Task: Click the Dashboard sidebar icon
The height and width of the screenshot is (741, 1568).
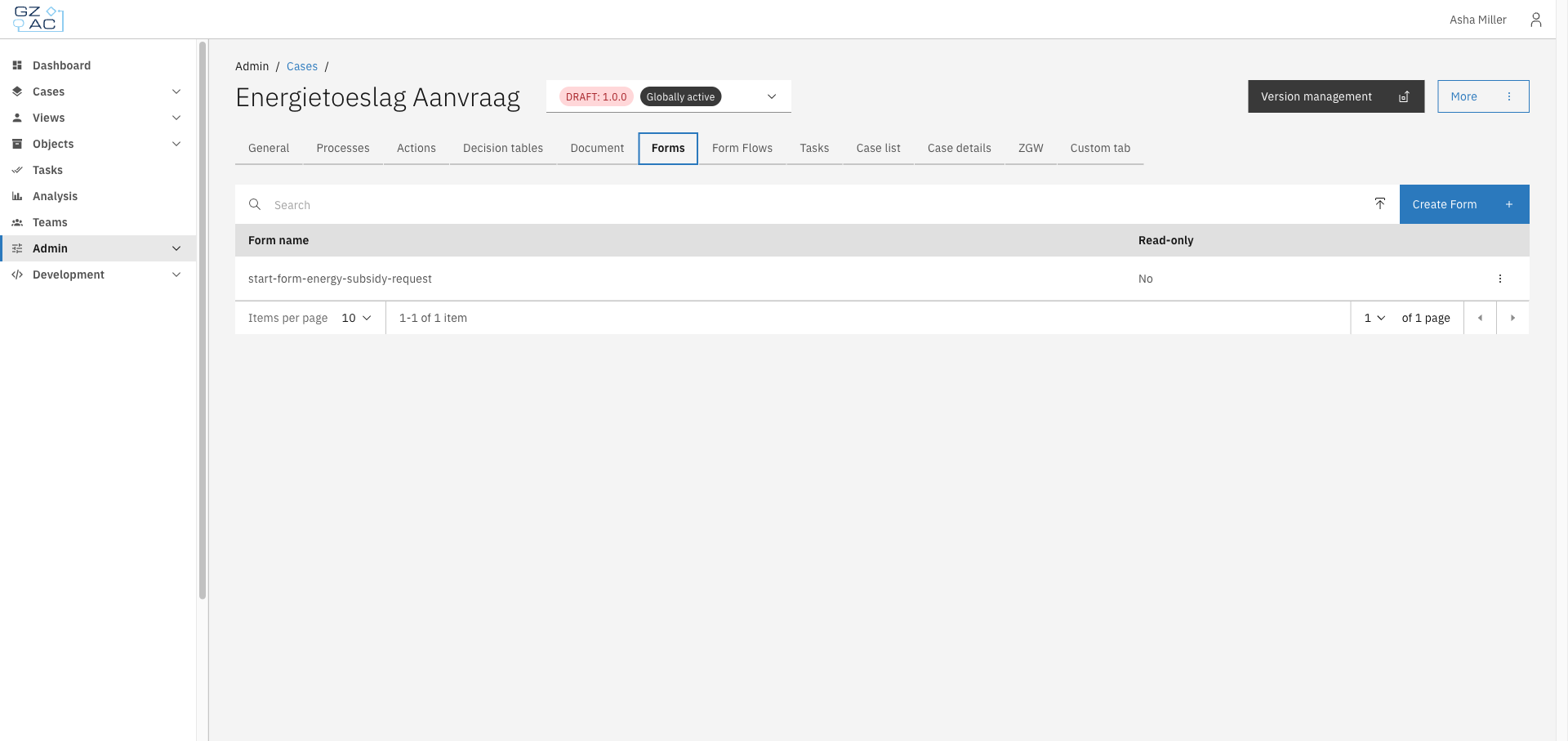Action: [x=17, y=65]
